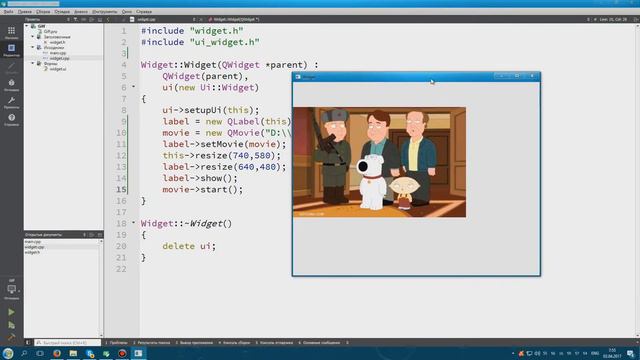
Task: Click the line and column indicator
Action: [x=613, y=19]
